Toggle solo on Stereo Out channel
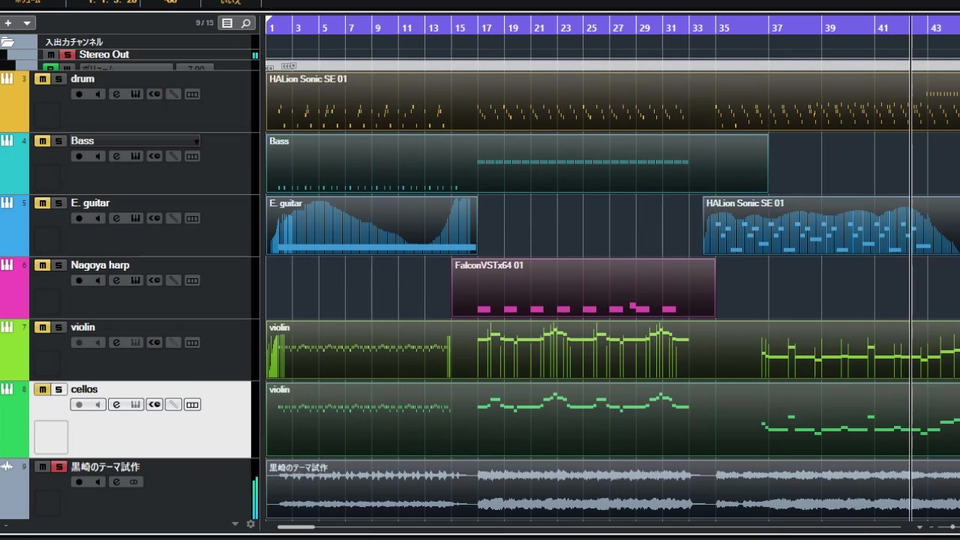The image size is (960, 540). tap(67, 54)
